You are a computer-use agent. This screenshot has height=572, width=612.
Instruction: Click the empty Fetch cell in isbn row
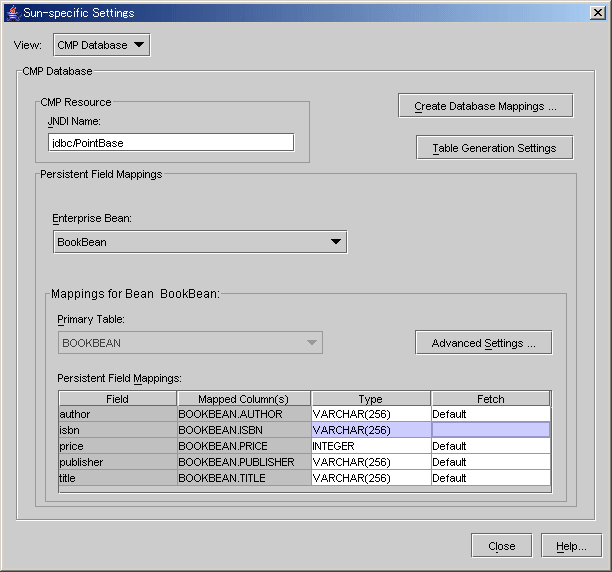click(x=491, y=430)
